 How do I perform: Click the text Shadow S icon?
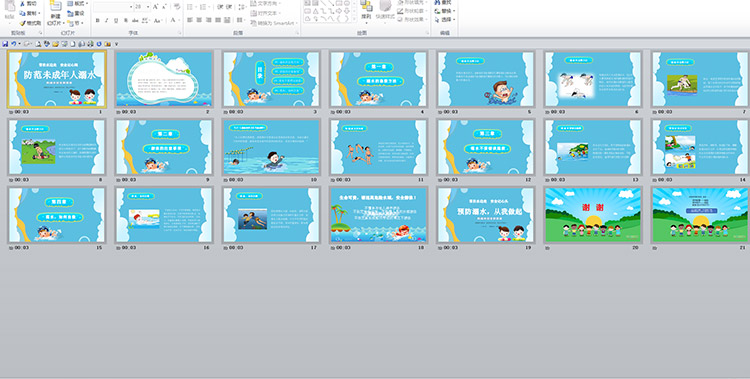[x=125, y=21]
